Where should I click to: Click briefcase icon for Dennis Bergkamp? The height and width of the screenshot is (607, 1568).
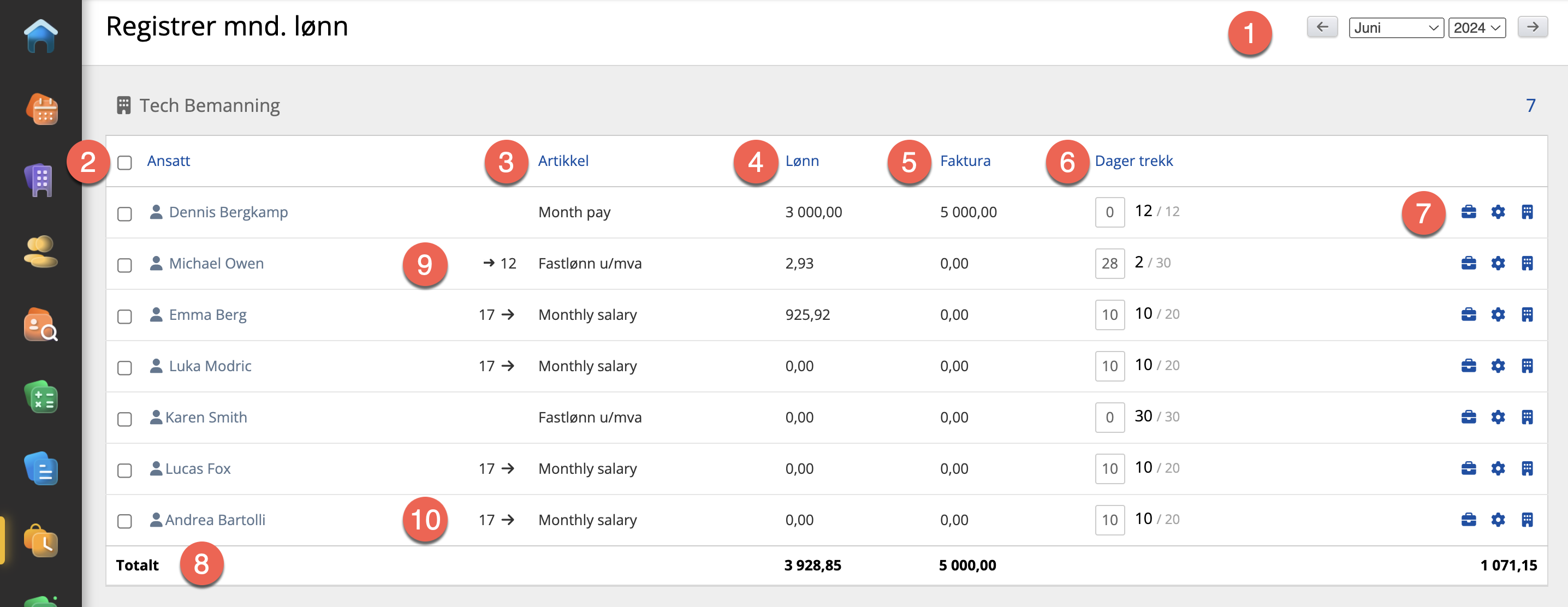[1468, 212]
